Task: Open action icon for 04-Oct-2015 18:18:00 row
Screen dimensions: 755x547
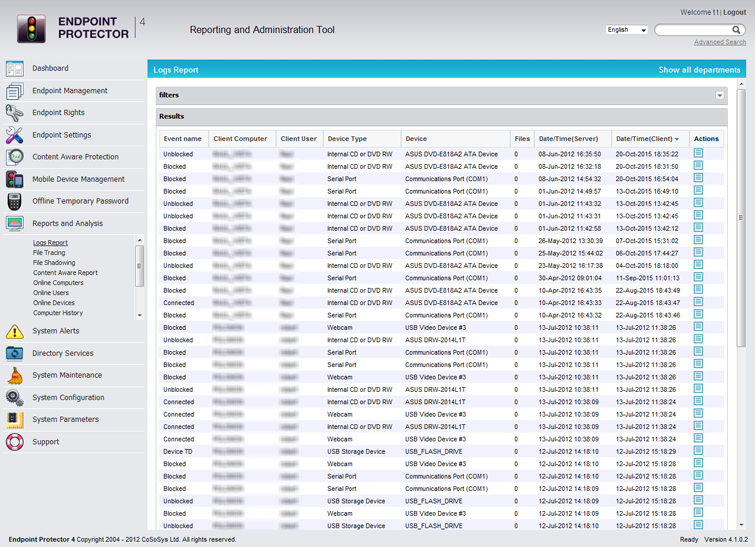Action: (x=698, y=265)
